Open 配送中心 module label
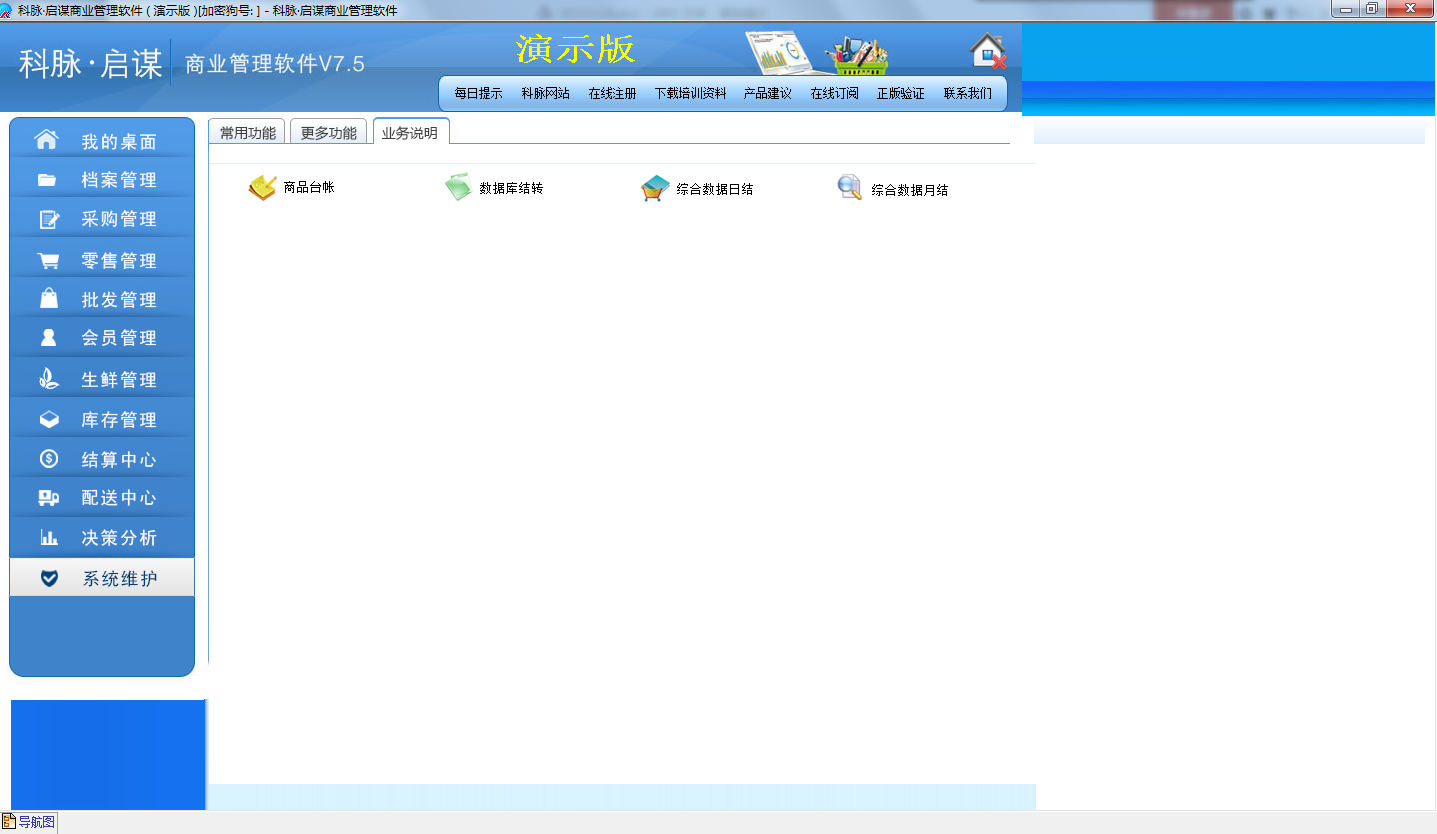The width and height of the screenshot is (1437, 834). [119, 498]
